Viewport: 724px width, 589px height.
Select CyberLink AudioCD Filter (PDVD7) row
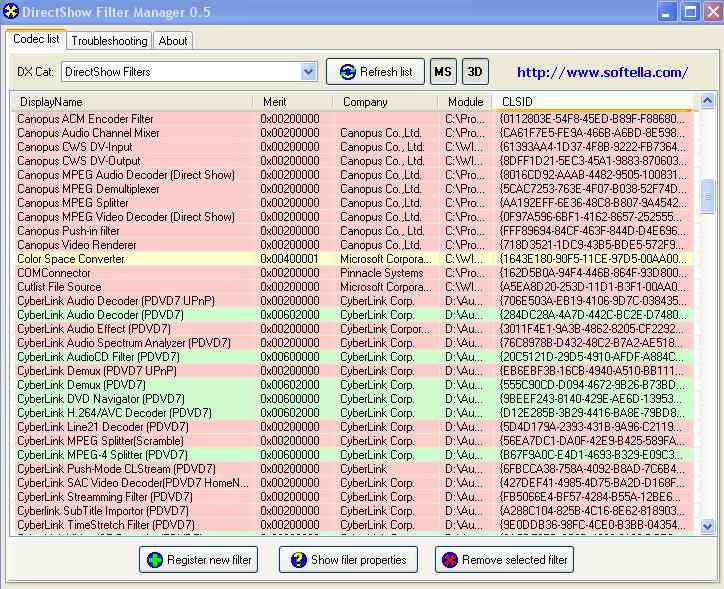click(352, 357)
